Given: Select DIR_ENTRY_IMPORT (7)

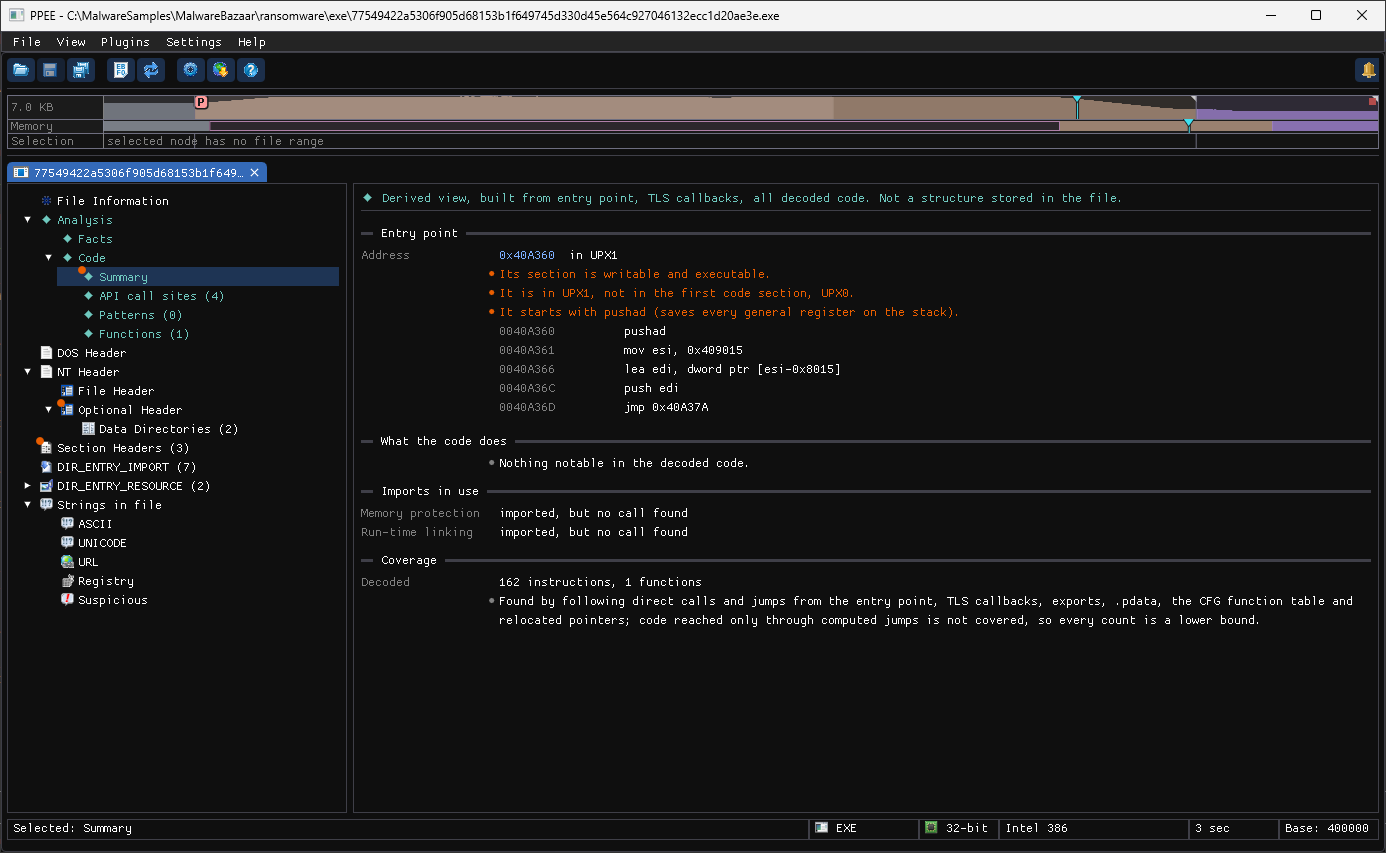Looking at the screenshot, I should [127, 467].
